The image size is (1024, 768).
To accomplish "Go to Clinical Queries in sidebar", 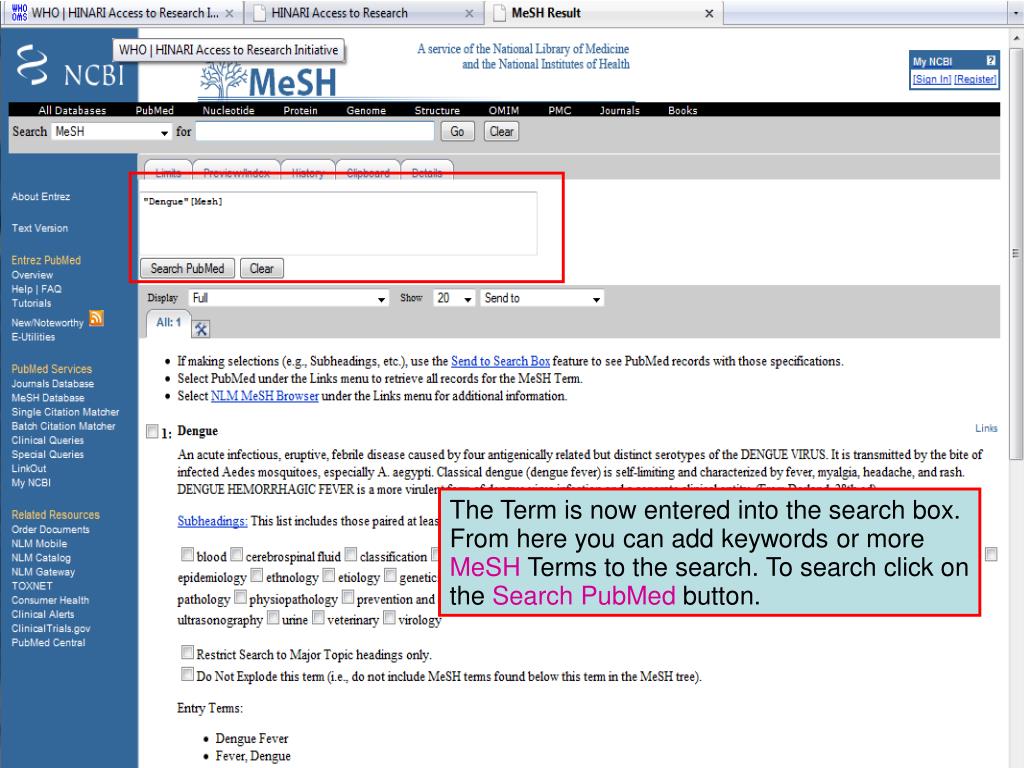I will tap(48, 440).
